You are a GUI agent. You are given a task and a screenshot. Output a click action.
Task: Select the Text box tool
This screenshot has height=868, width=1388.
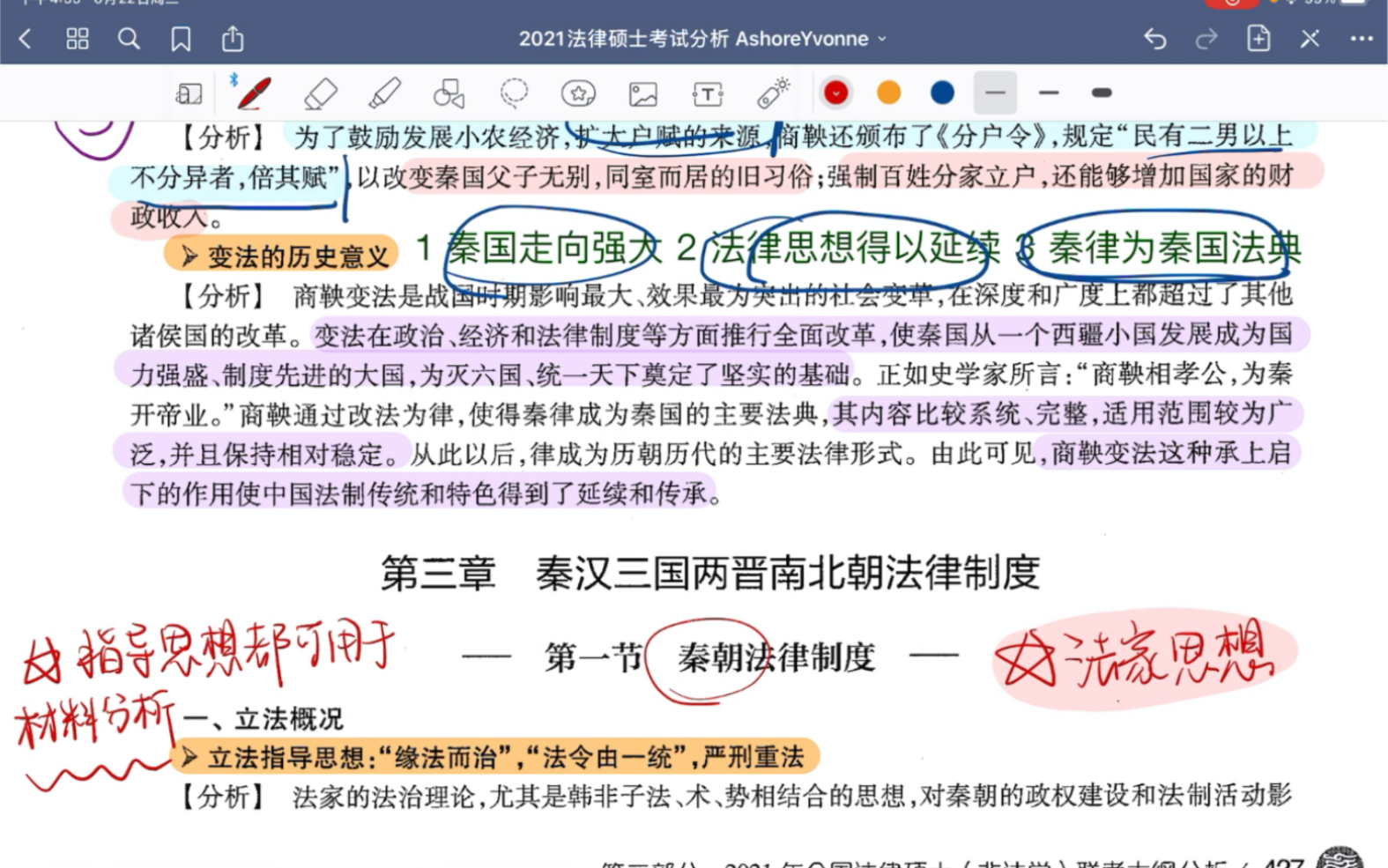pyautogui.click(x=708, y=93)
